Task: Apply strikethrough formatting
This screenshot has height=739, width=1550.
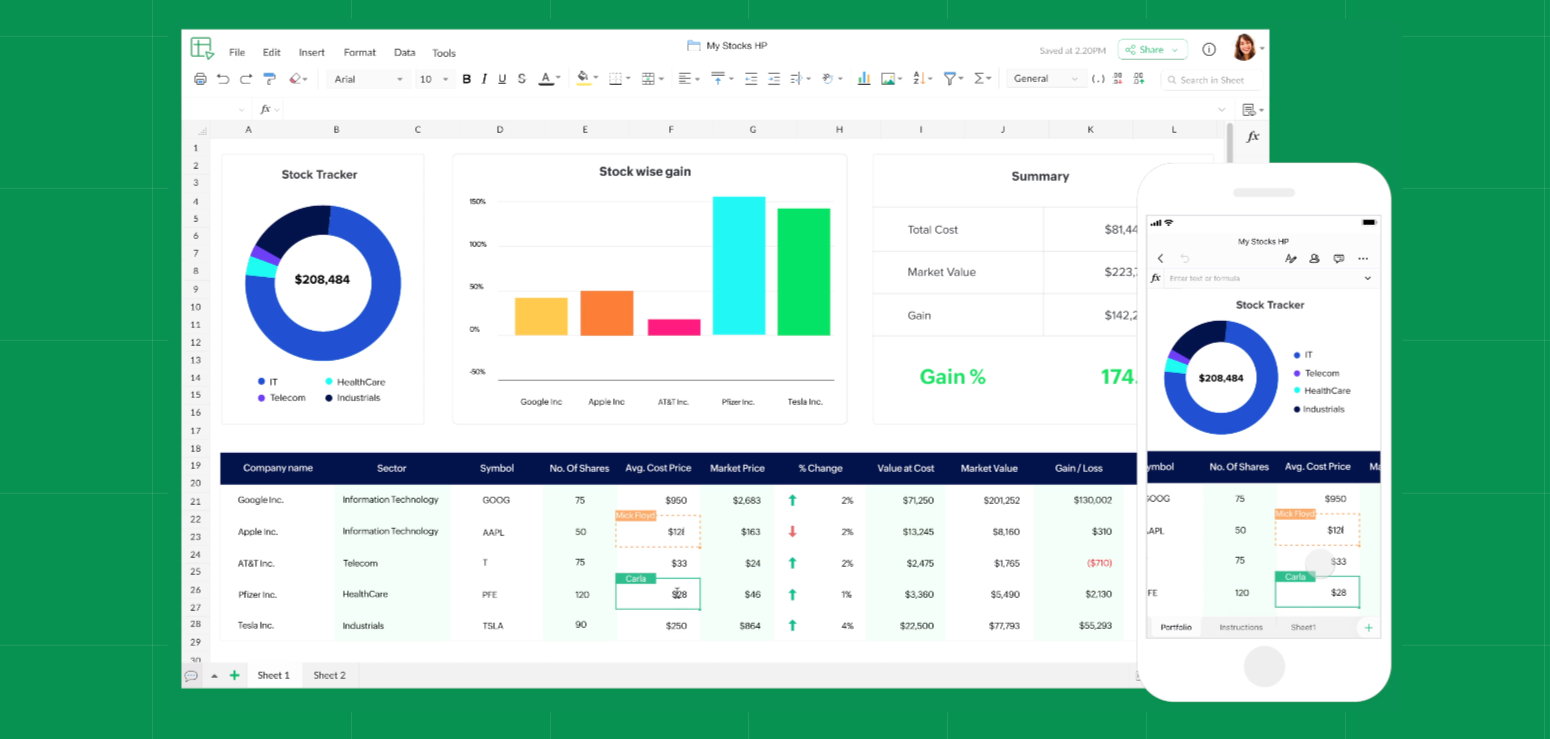Action: coord(522,79)
